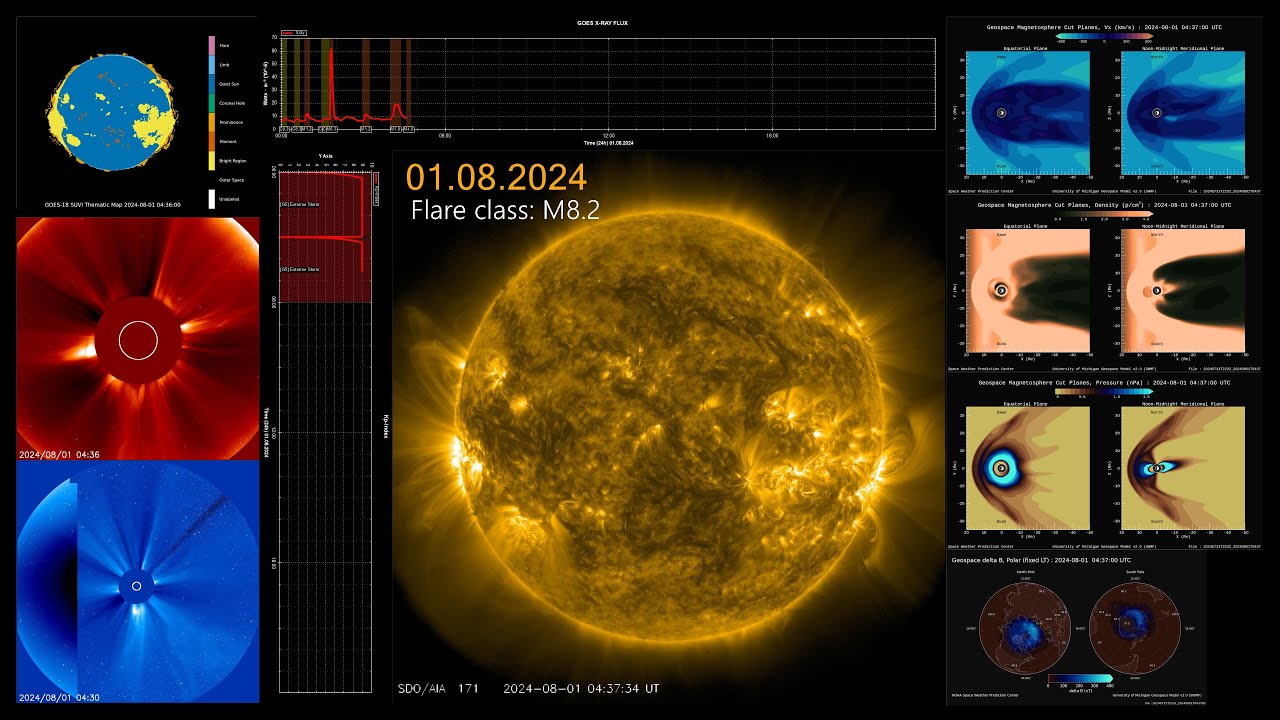
Task: Click the Filament legend swatch
Action: tap(212, 141)
